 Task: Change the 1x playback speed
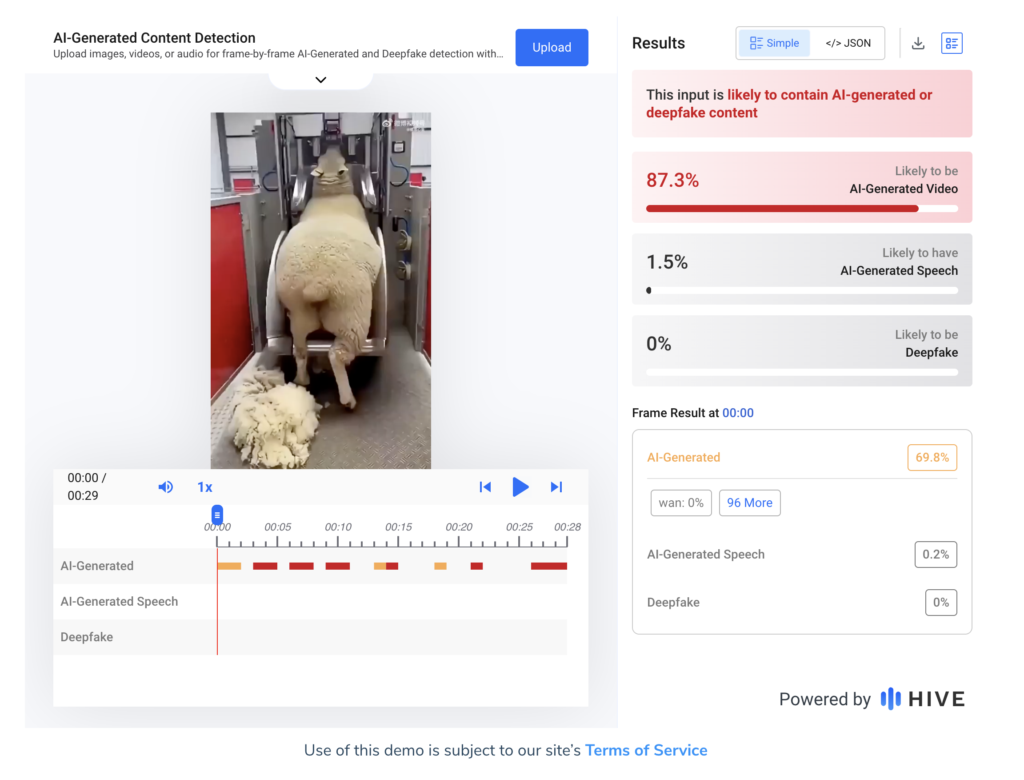[205, 487]
